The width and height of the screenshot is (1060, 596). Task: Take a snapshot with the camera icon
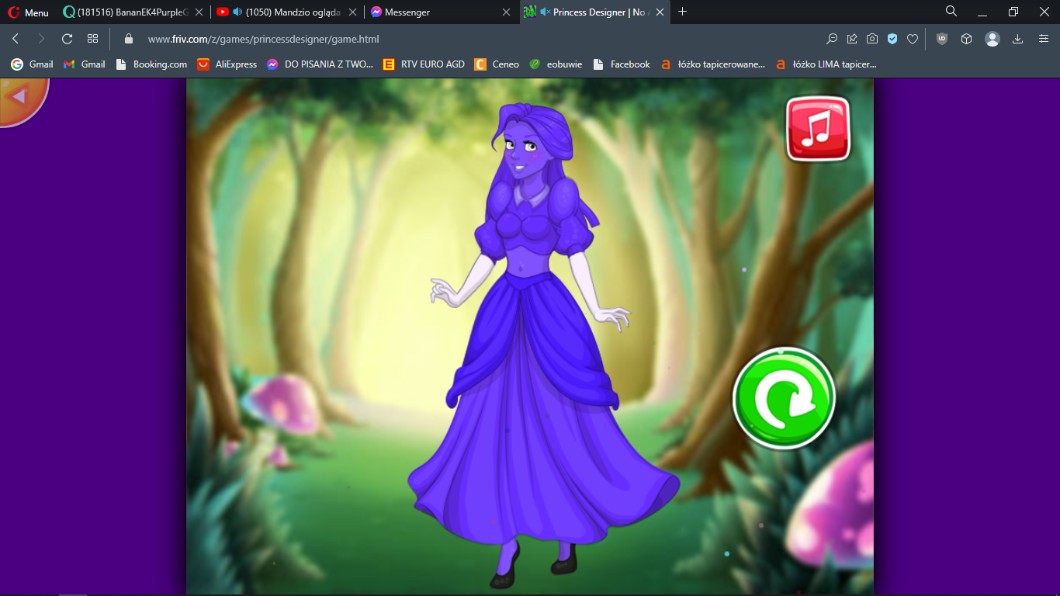[x=872, y=39]
